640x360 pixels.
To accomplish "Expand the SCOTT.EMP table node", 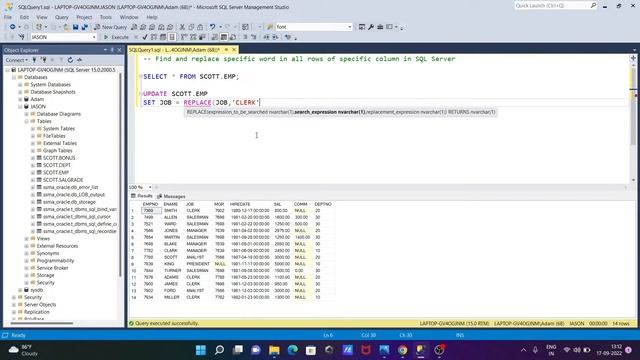I will click(33, 173).
